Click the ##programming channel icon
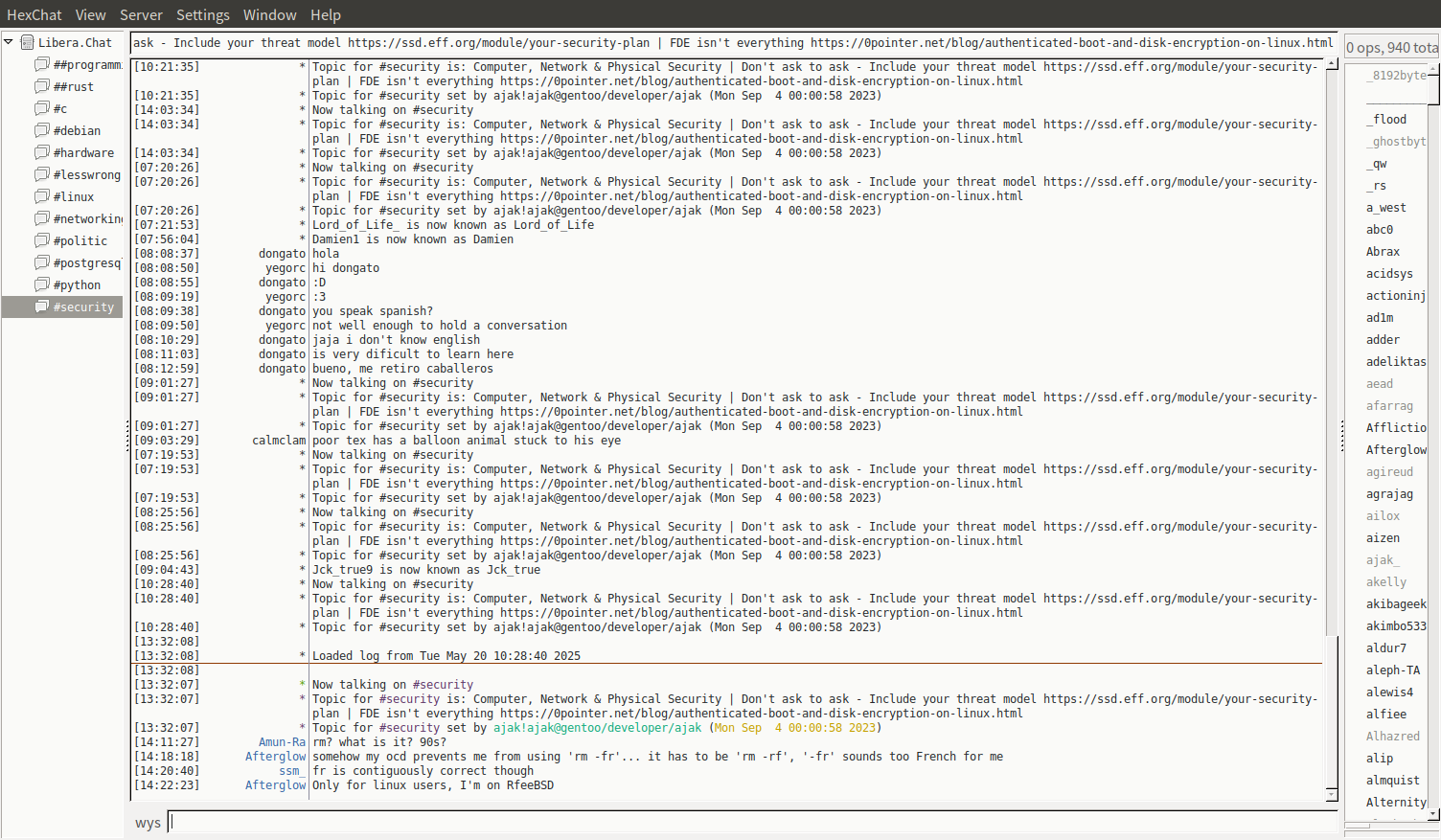The width and height of the screenshot is (1441, 840). click(x=41, y=64)
